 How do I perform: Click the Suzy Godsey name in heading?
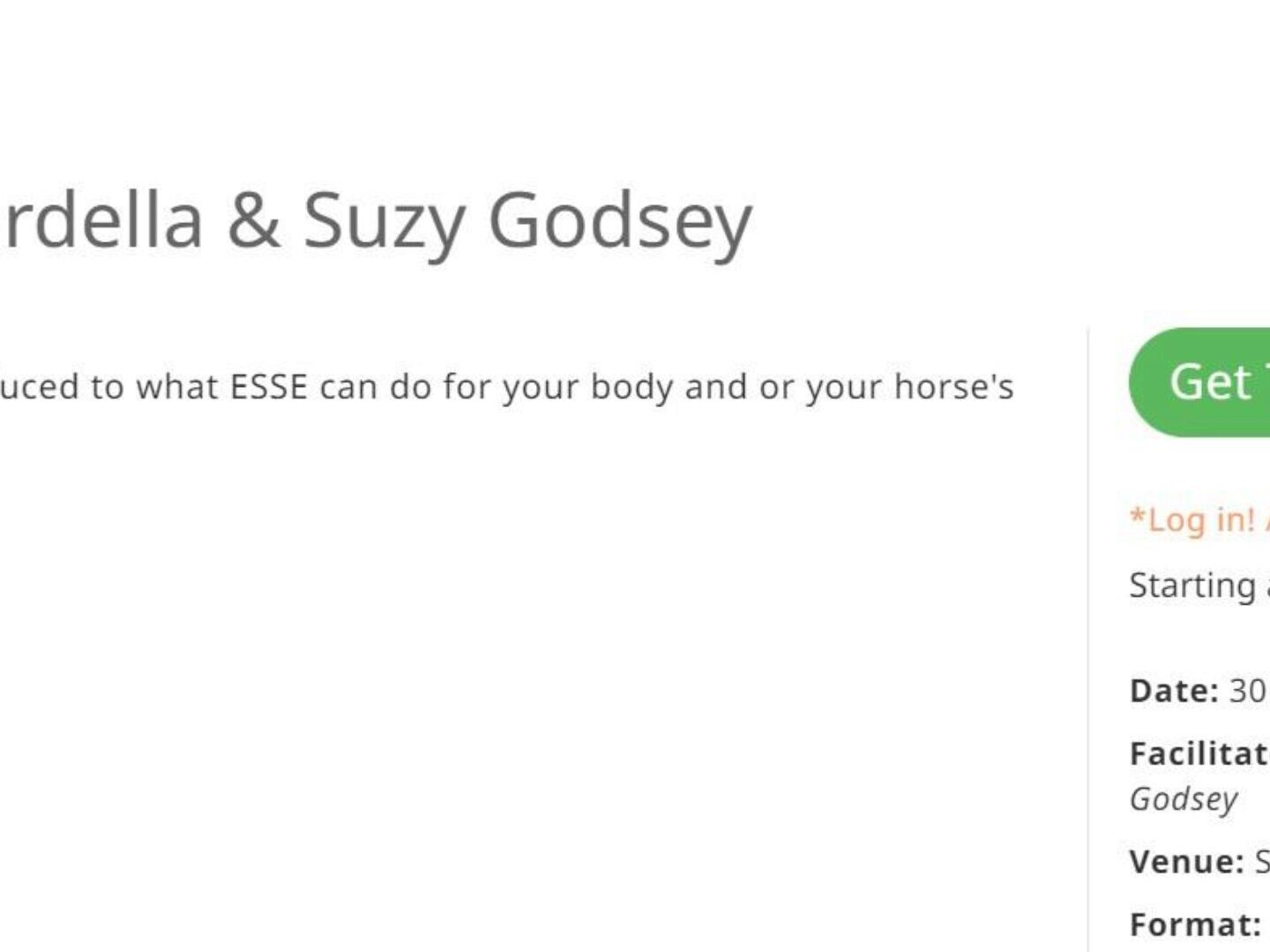point(527,219)
